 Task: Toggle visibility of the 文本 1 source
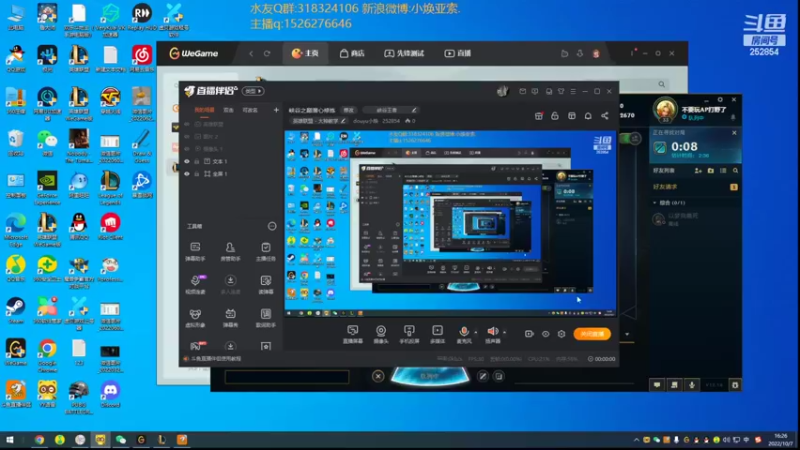pos(187,161)
